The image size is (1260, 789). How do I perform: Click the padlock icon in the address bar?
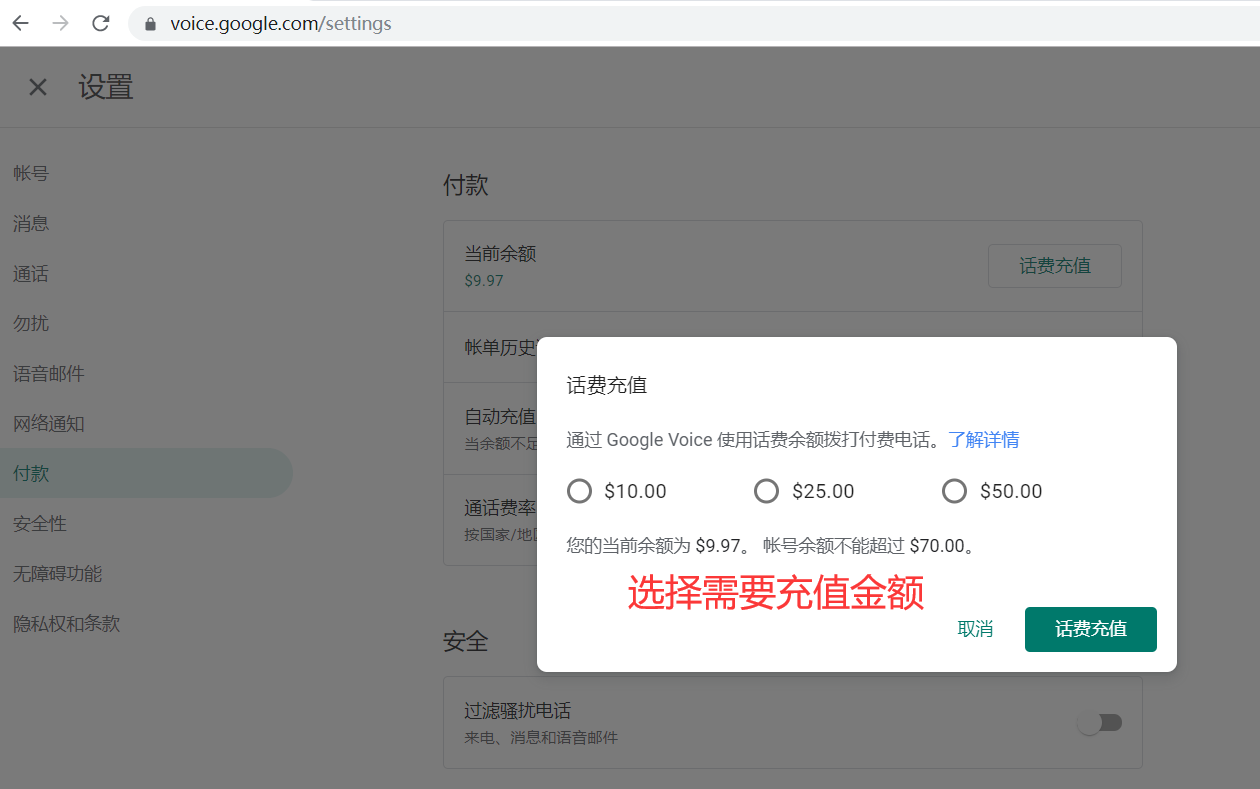click(x=151, y=24)
